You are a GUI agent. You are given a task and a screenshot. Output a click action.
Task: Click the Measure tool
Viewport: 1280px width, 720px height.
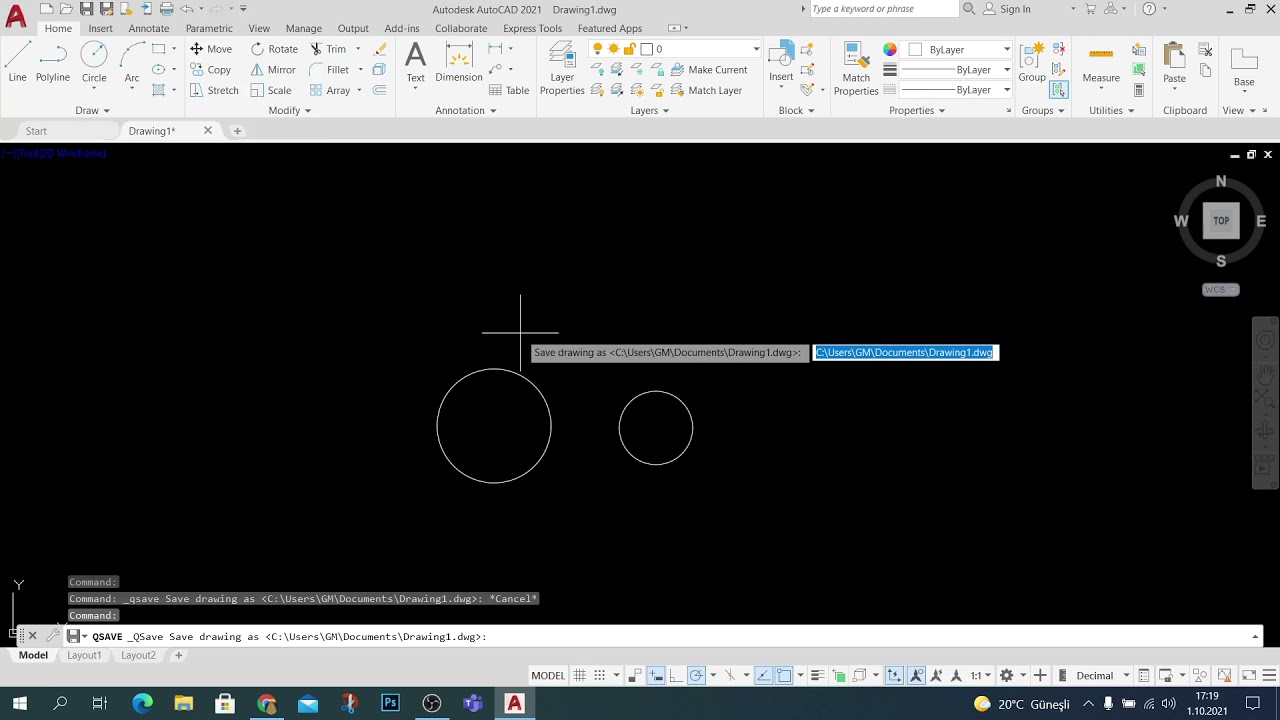click(1101, 62)
